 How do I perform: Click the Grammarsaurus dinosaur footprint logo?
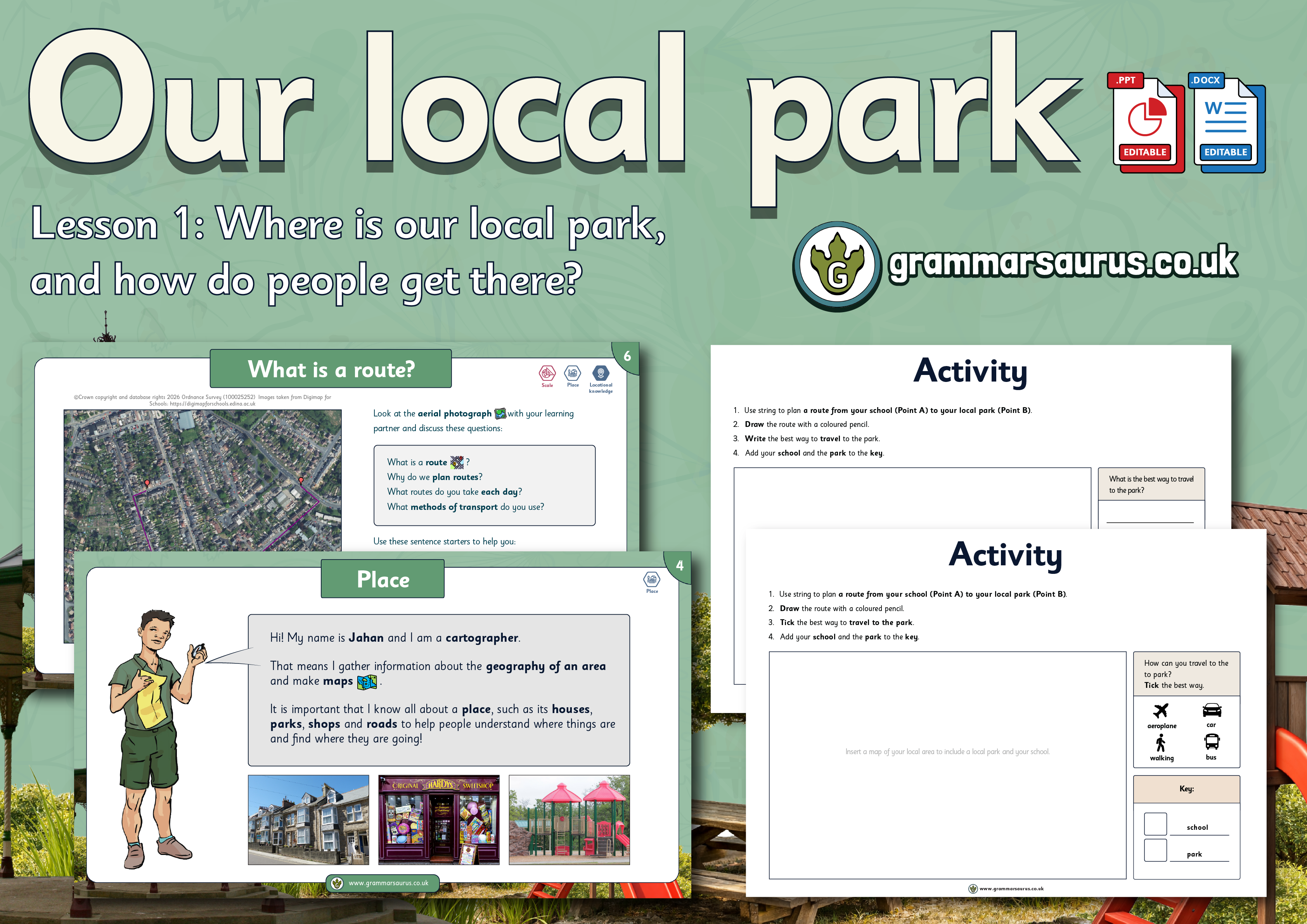837,266
